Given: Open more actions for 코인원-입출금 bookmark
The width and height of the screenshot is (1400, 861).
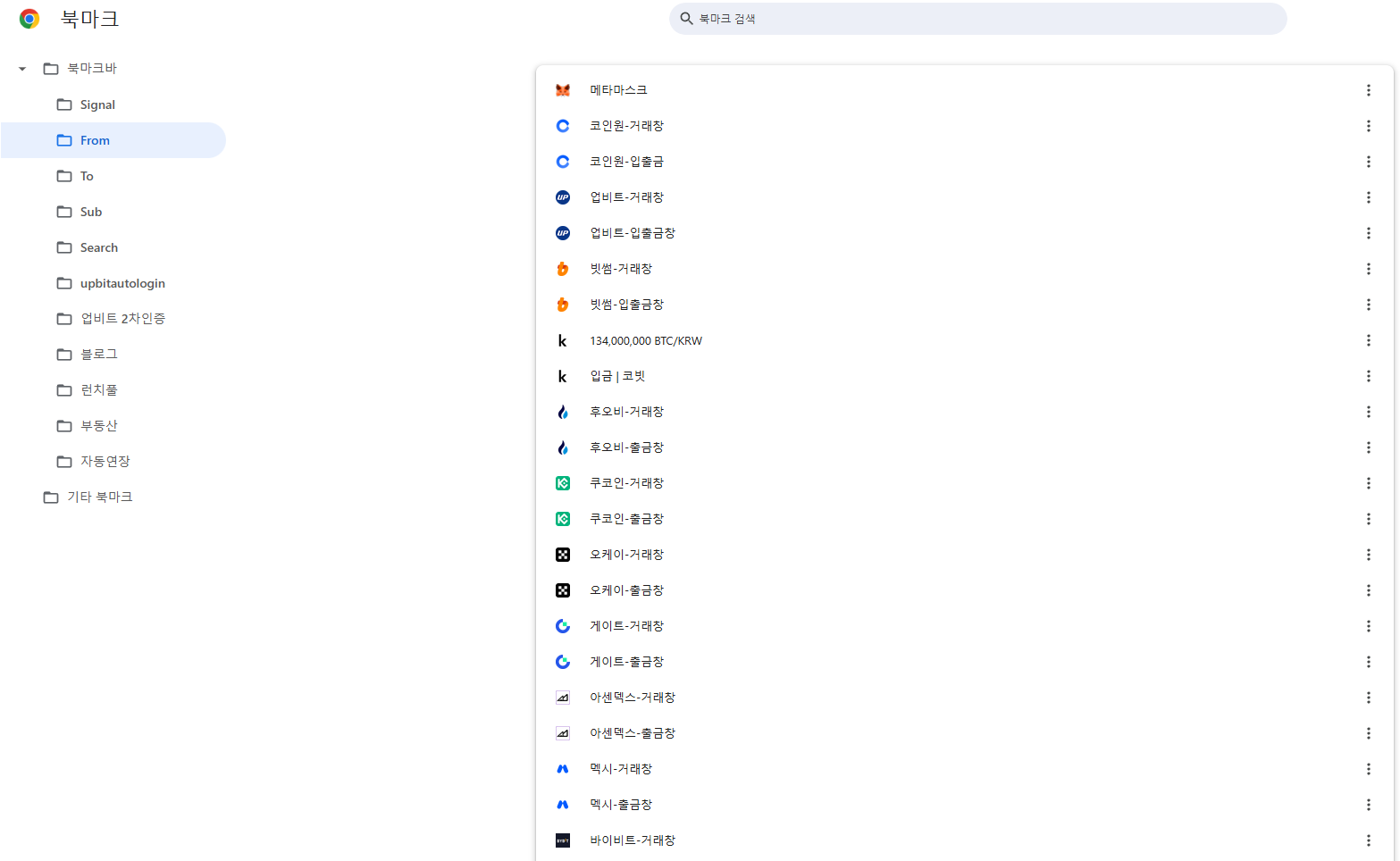Looking at the screenshot, I should [x=1368, y=162].
